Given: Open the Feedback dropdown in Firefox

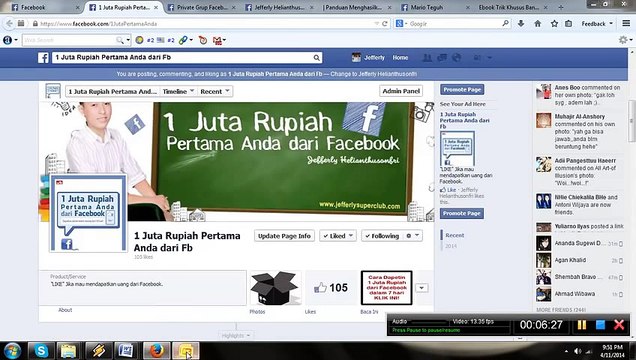Looking at the screenshot, I should point(597,24).
